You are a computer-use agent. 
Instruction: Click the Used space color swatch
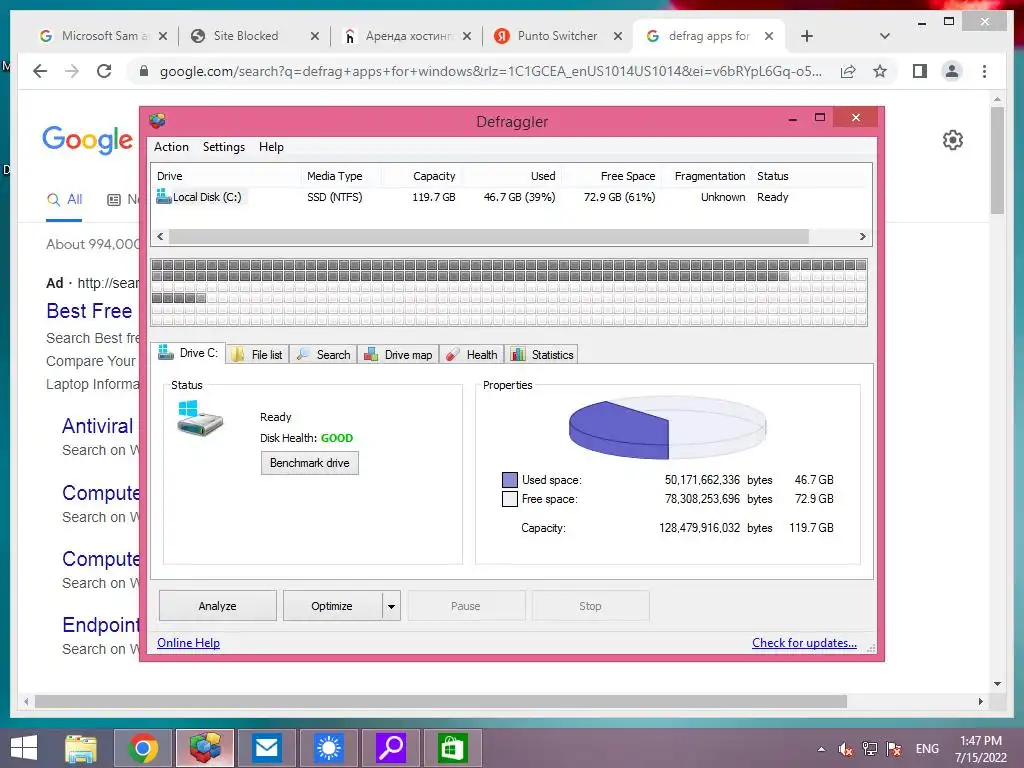(x=509, y=480)
